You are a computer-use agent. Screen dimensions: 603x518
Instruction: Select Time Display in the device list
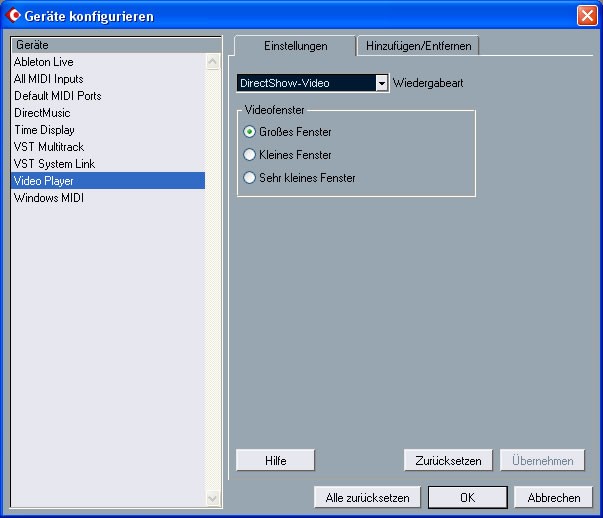coord(108,130)
